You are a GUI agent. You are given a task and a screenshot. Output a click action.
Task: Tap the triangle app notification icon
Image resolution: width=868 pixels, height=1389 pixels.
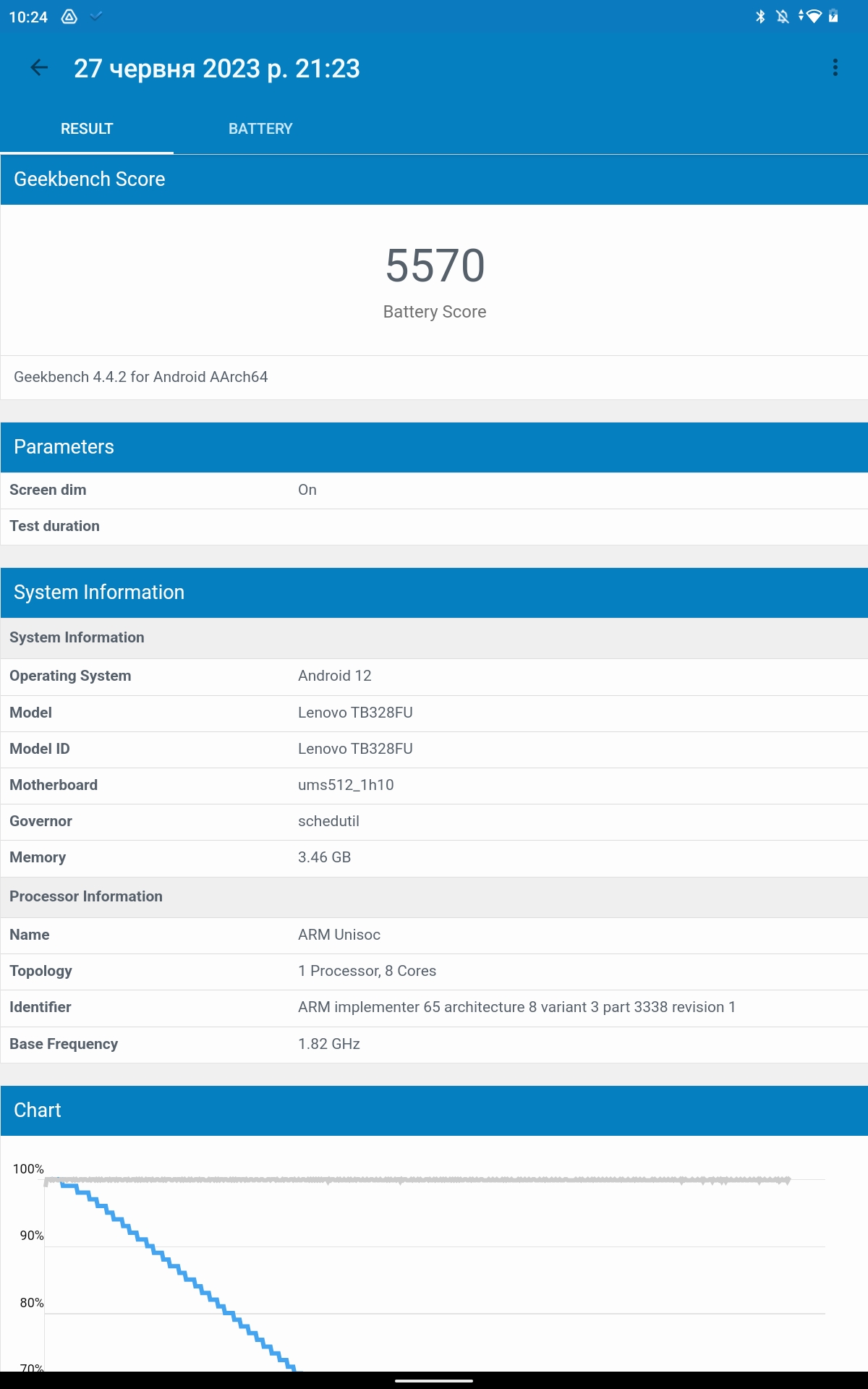click(x=69, y=17)
